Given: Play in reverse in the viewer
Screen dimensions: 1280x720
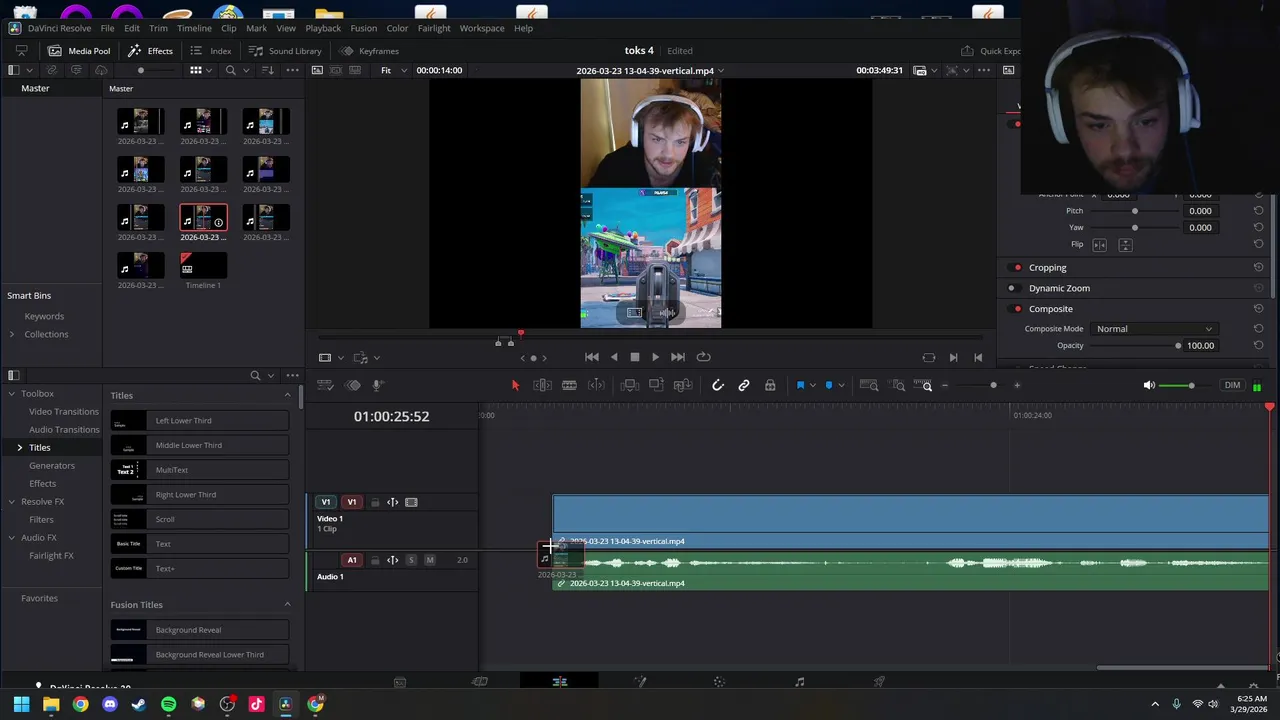Looking at the screenshot, I should coord(614,357).
